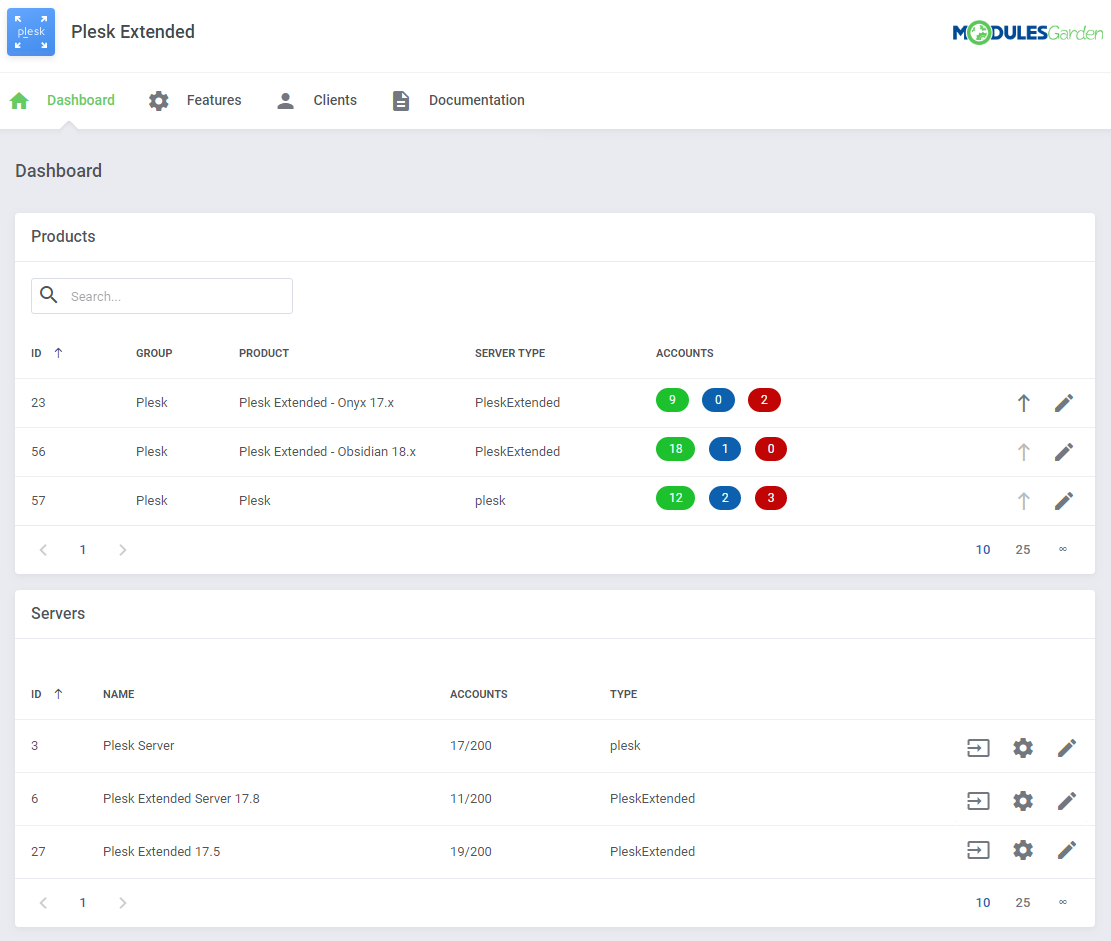Open settings gear for Plesk Extended Server 17.8

(x=1022, y=801)
